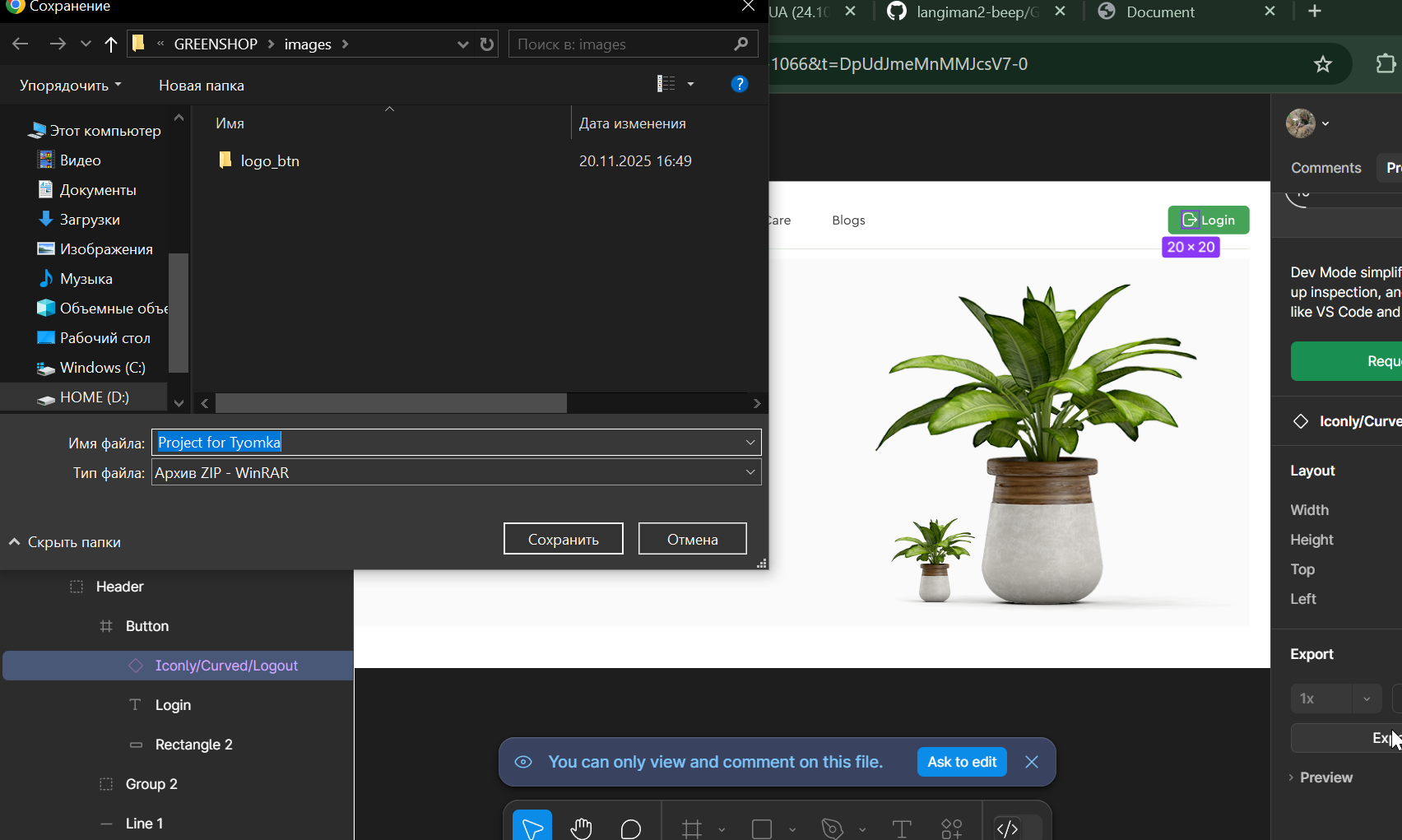The height and width of the screenshot is (840, 1402).
Task: Expand the address bar path history
Action: (462, 44)
